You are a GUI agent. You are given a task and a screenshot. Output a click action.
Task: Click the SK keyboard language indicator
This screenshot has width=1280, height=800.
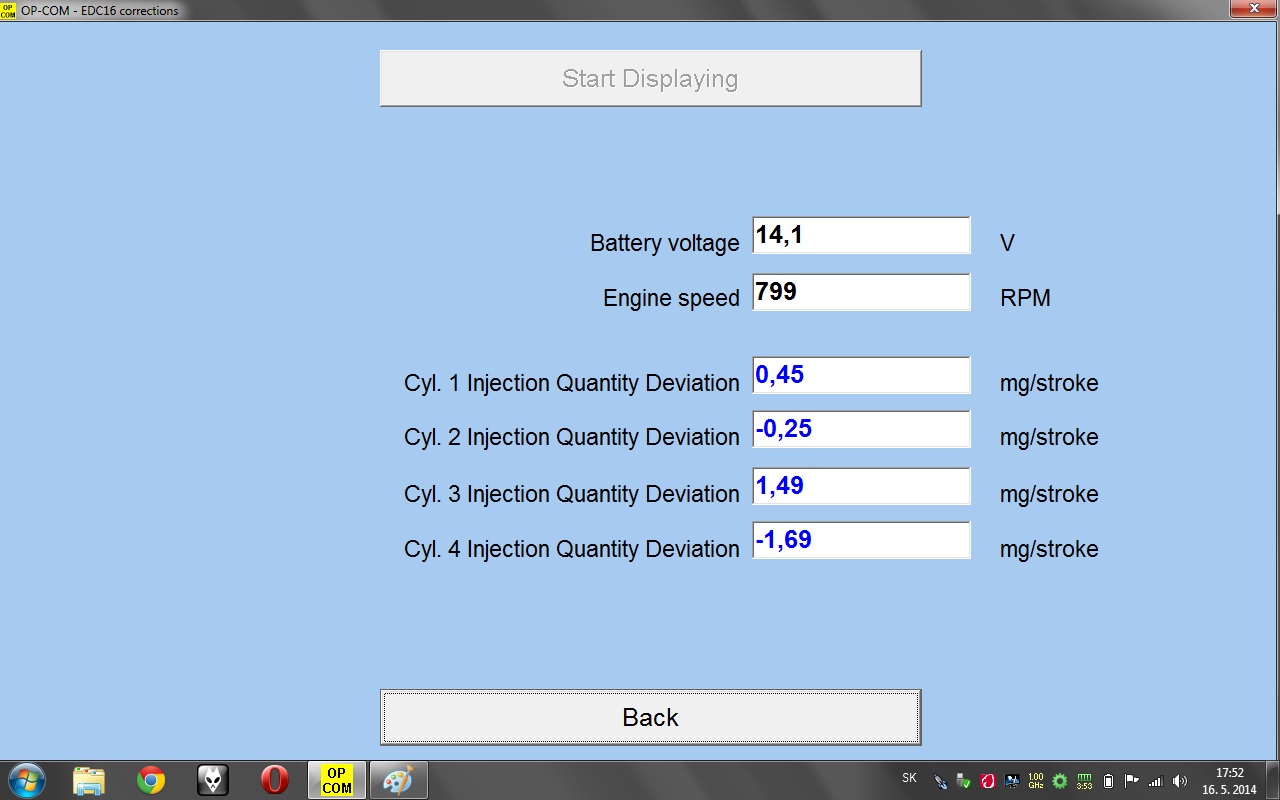(x=909, y=778)
